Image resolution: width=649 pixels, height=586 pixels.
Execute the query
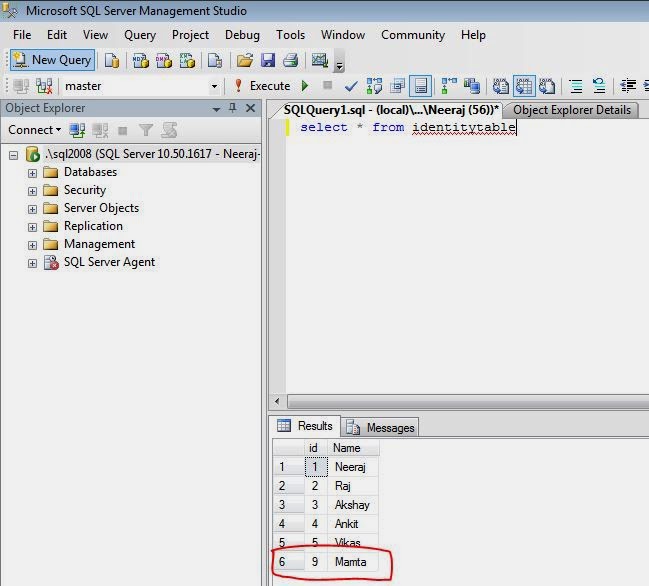263,86
